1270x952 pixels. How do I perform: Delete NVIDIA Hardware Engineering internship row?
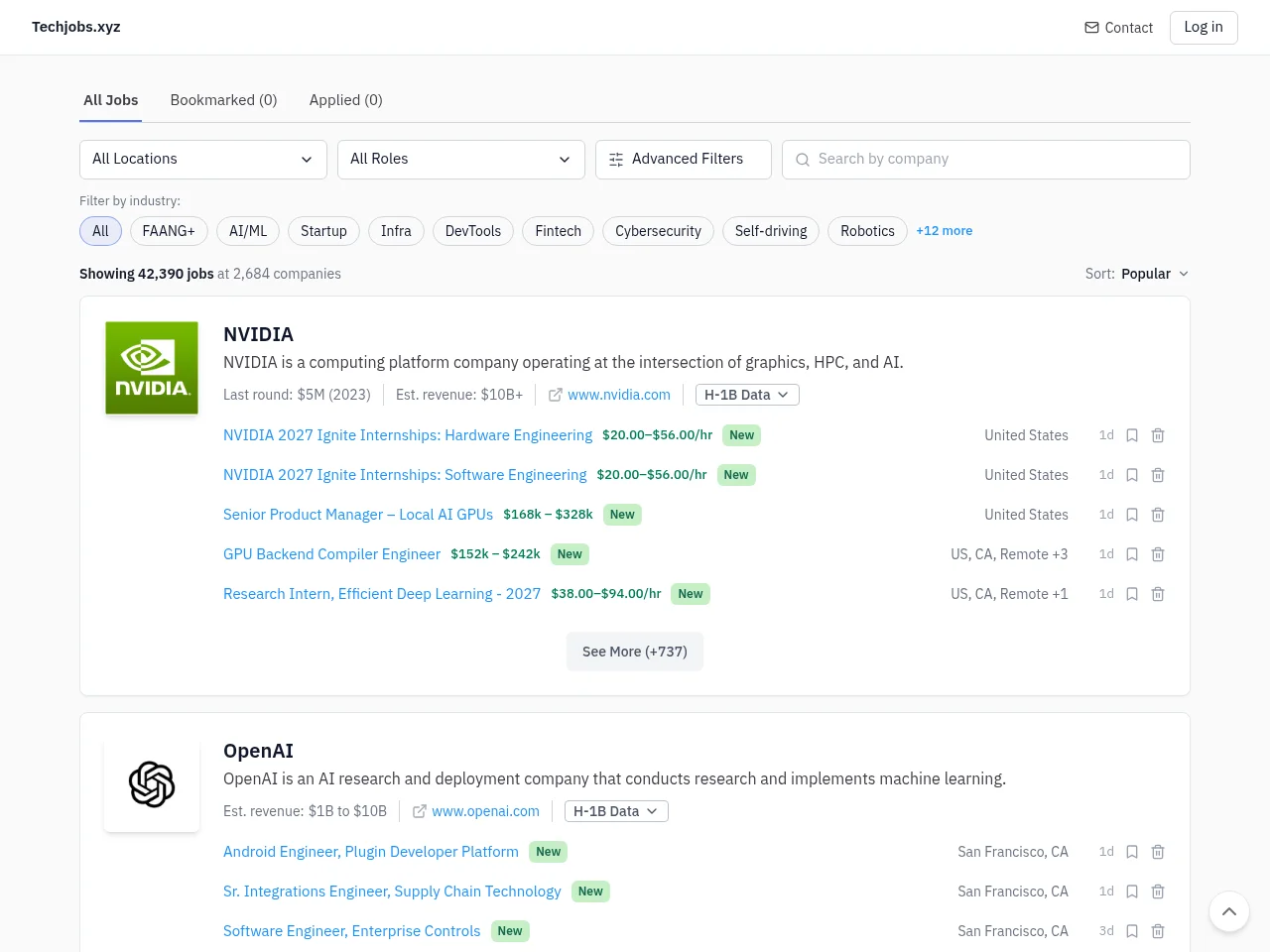tap(1158, 435)
